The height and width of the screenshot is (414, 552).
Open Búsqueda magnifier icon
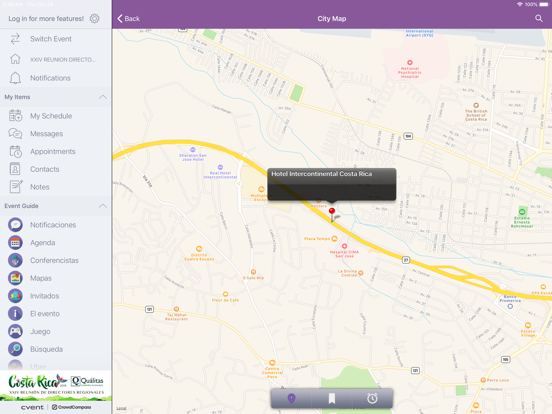15,349
